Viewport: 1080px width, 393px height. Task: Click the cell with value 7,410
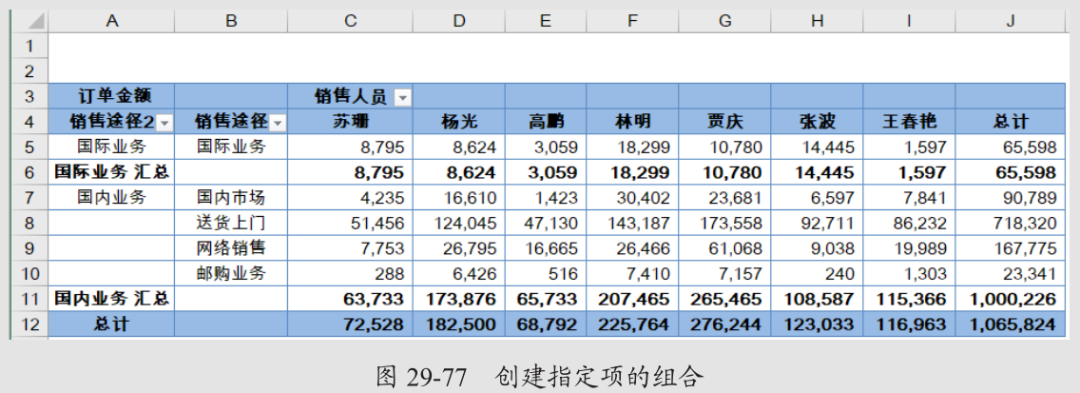(x=632, y=273)
